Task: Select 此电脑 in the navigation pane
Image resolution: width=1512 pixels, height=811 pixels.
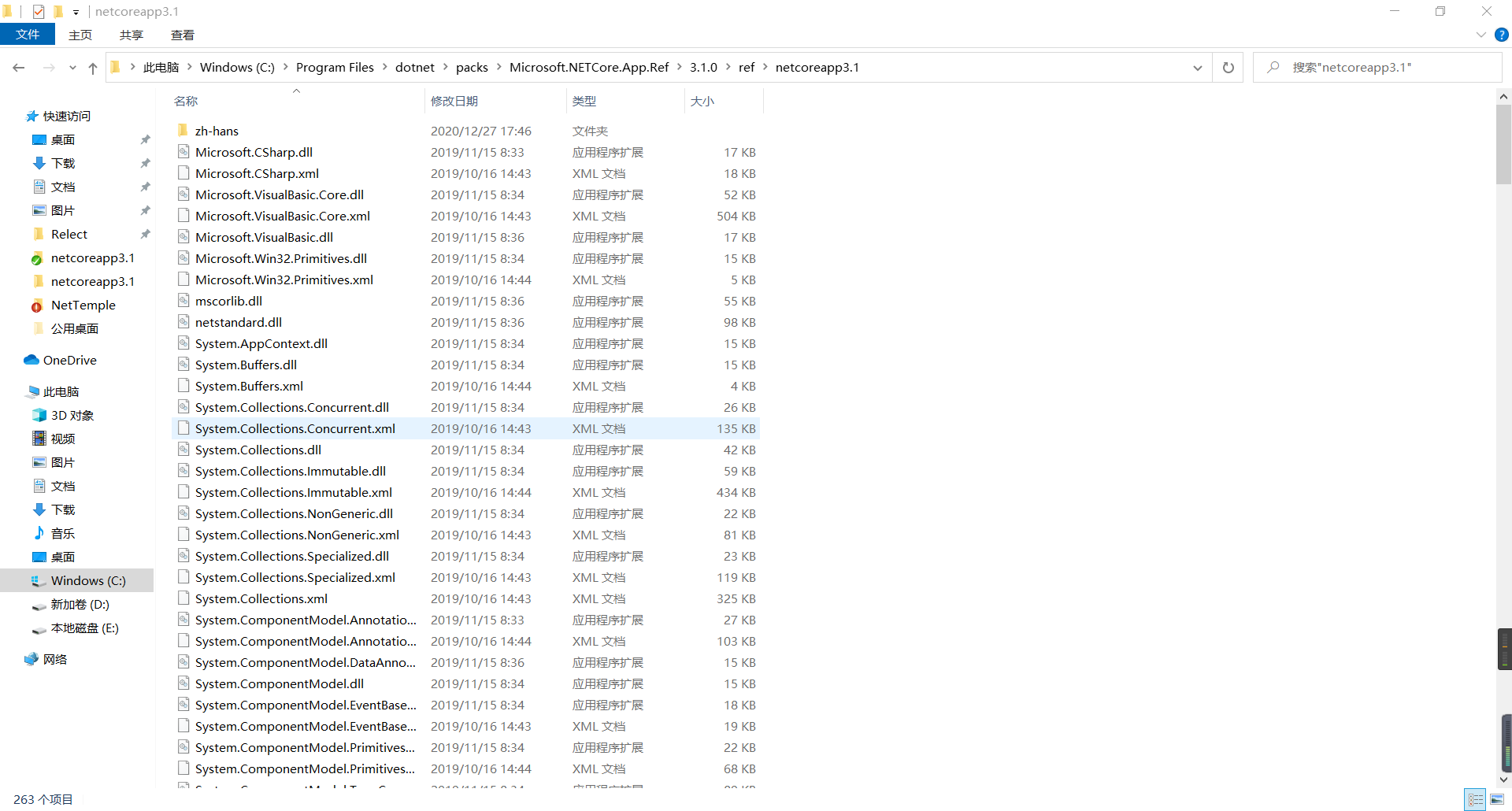Action: click(x=61, y=392)
